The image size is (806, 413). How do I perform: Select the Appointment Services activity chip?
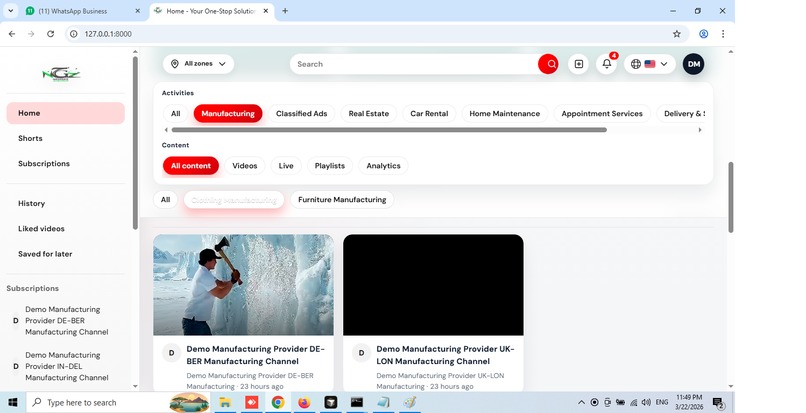(602, 114)
